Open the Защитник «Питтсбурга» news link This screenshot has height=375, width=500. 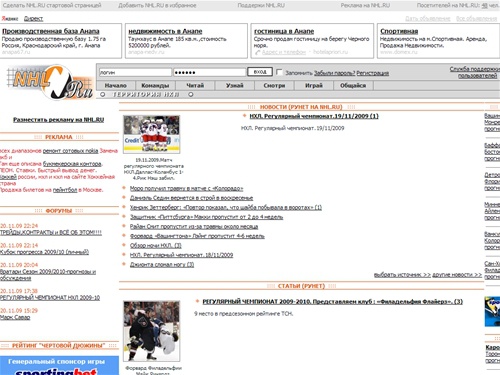pos(206,217)
